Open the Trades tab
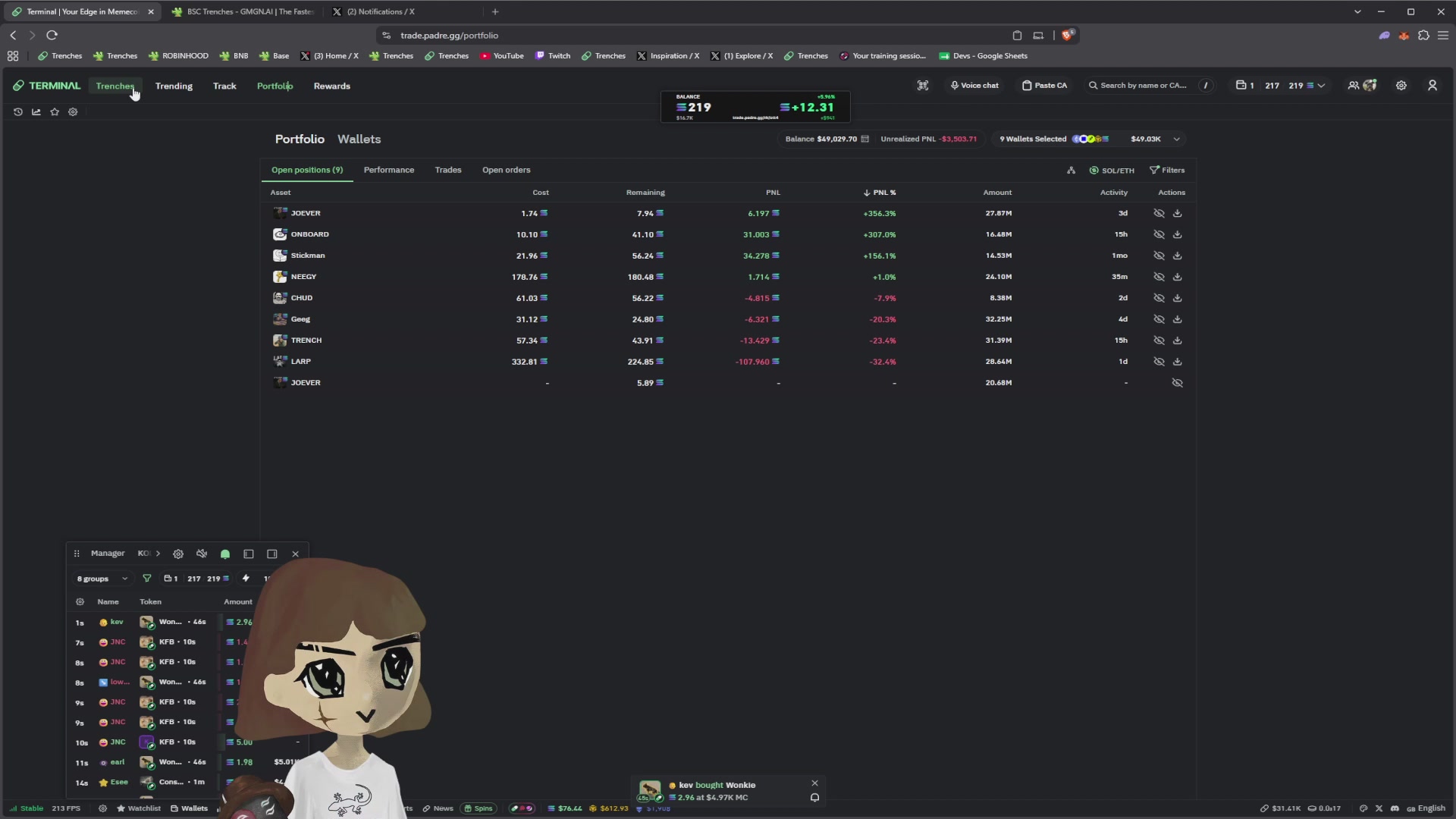Screen dimensions: 1456x819 coord(448,170)
